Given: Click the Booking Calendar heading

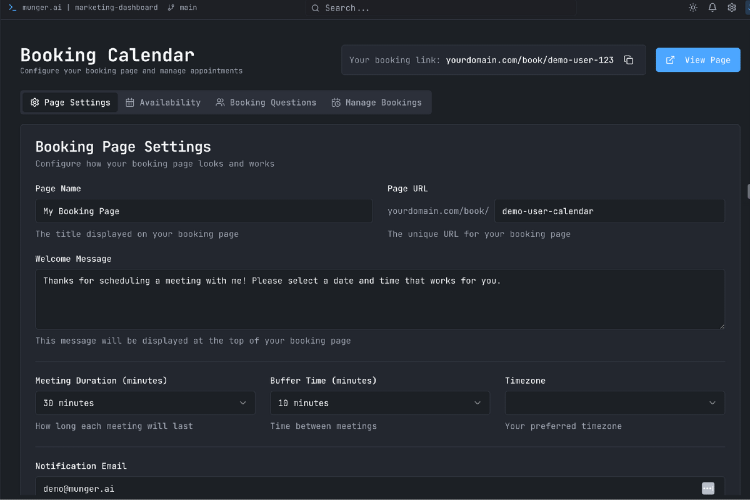Looking at the screenshot, I should [x=107, y=55].
